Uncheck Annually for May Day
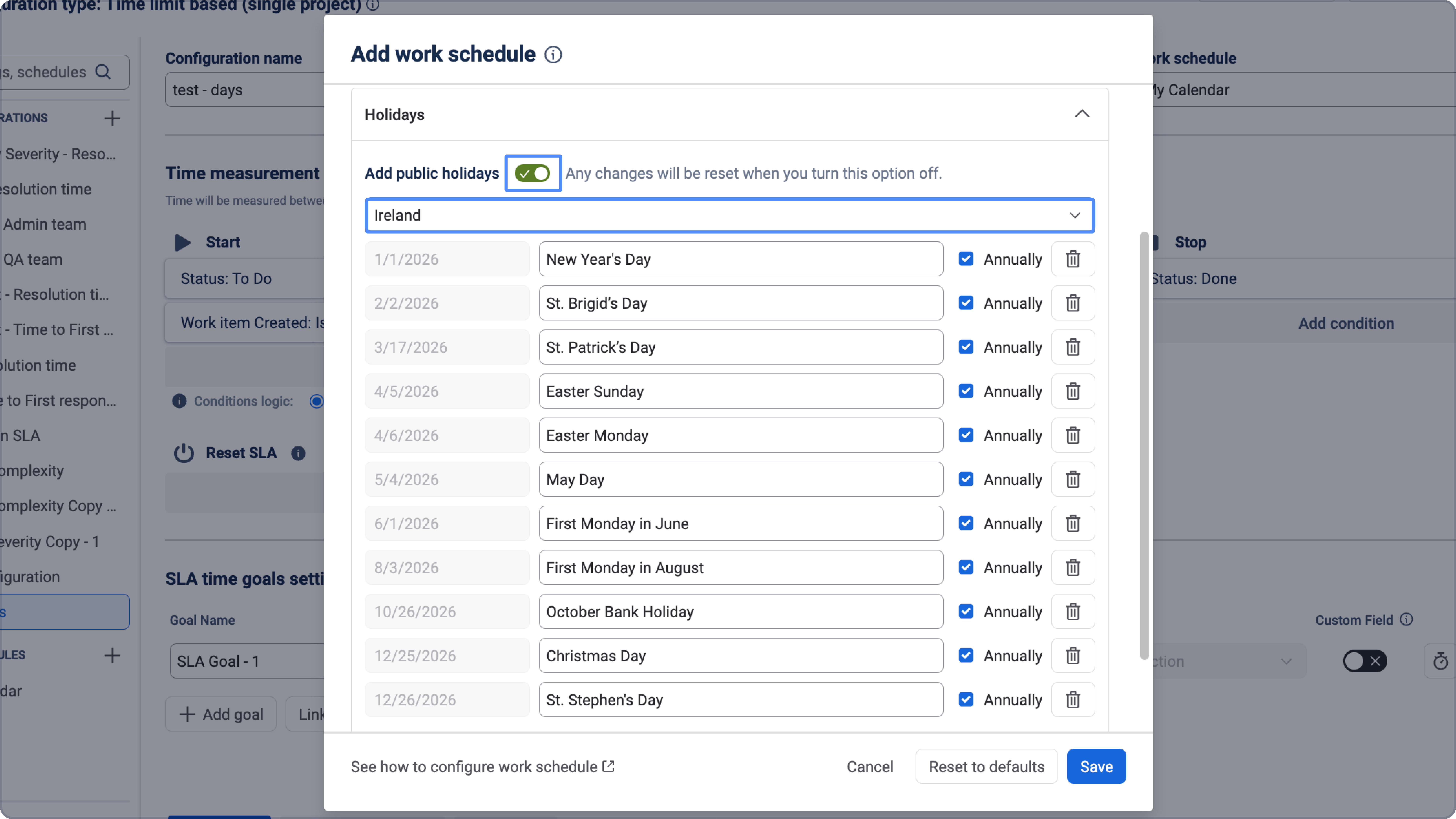 pyautogui.click(x=966, y=479)
